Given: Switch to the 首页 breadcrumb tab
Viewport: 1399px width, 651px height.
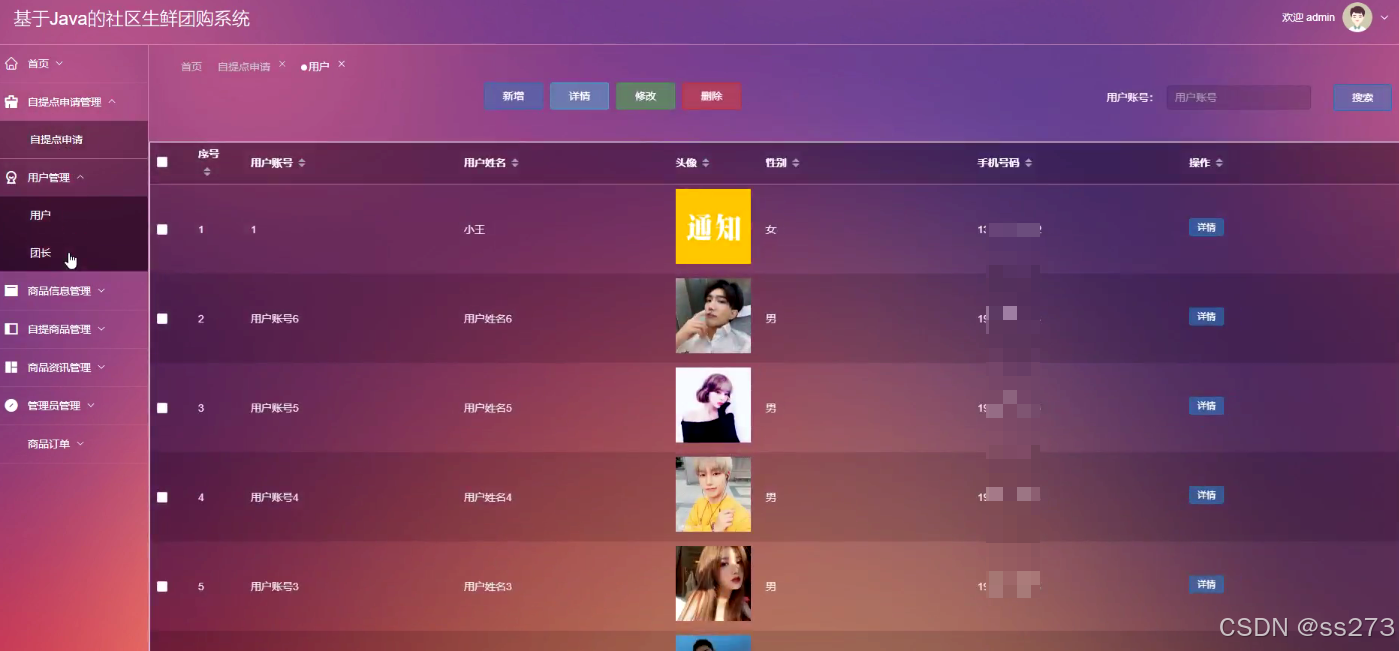Looking at the screenshot, I should coord(191,67).
